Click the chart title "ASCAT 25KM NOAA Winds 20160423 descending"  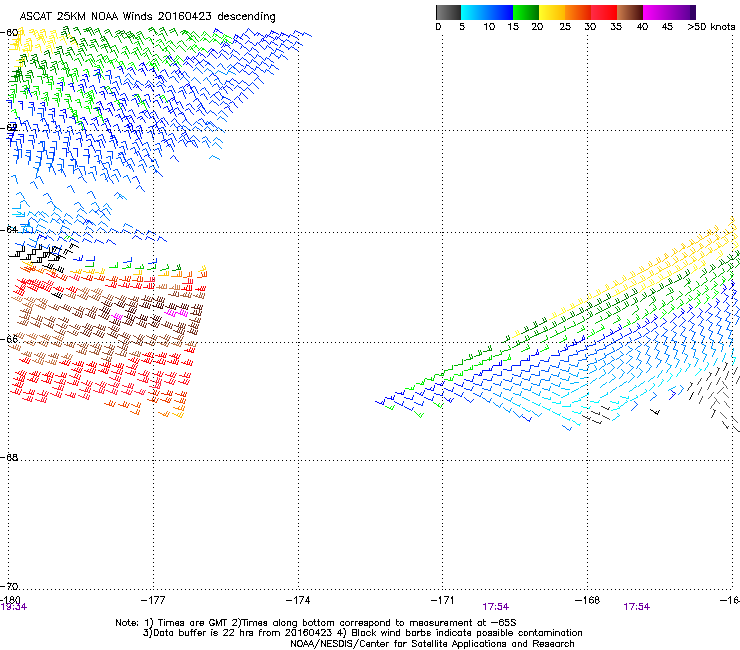pos(147,17)
